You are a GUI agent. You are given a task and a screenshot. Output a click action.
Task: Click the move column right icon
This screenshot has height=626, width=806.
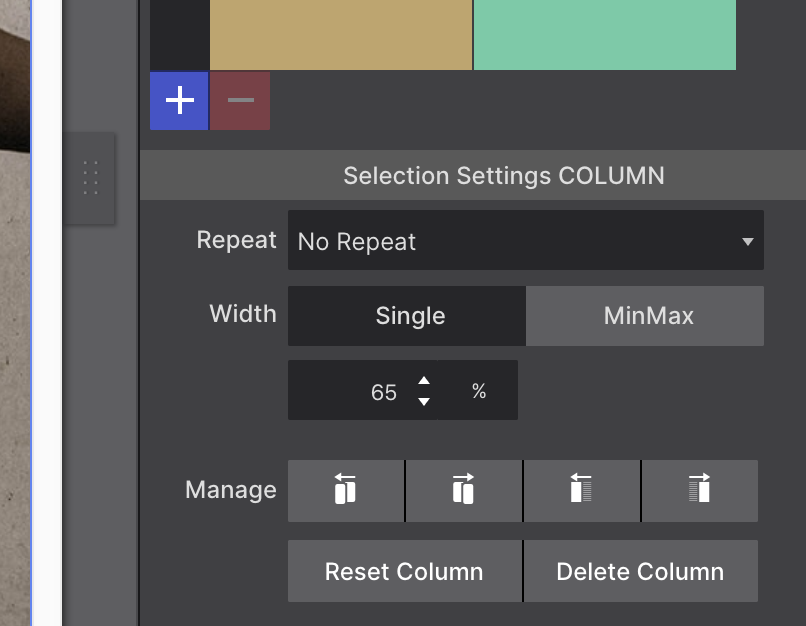[x=464, y=491]
